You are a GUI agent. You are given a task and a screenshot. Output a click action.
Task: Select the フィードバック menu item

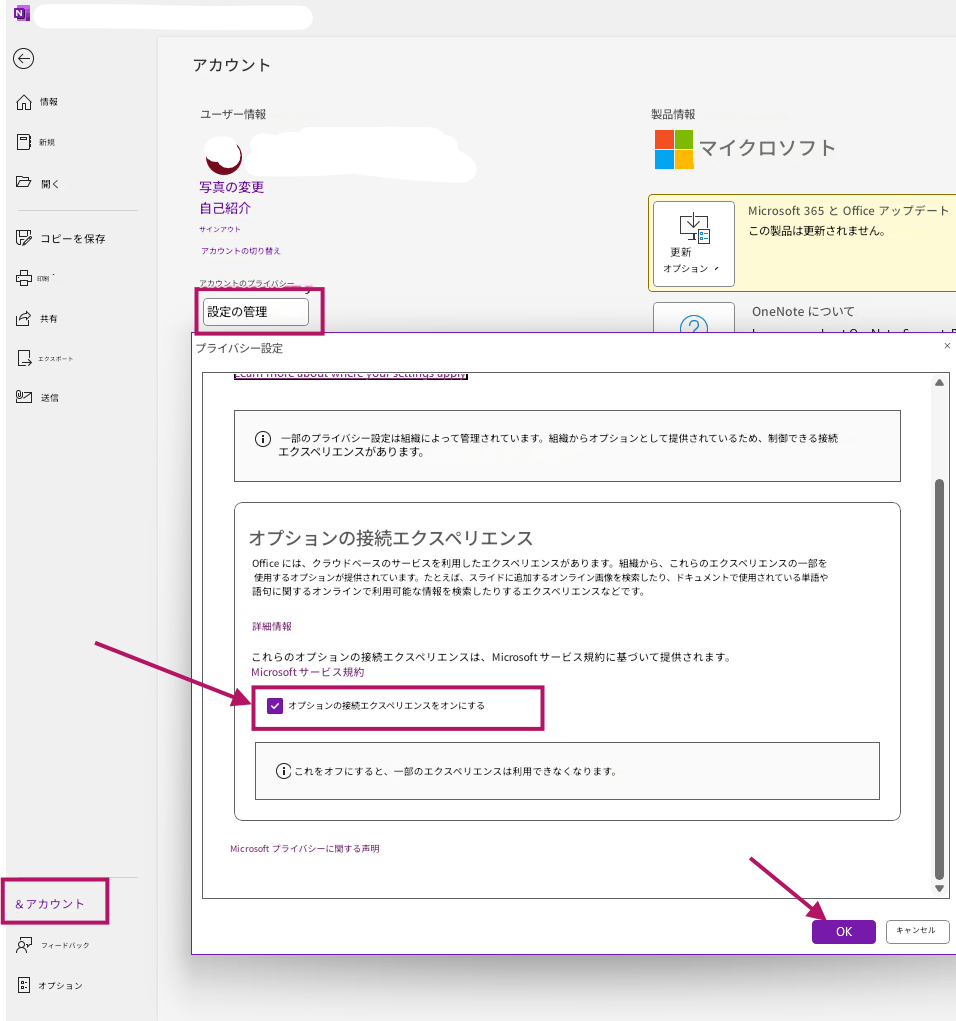coord(65,945)
